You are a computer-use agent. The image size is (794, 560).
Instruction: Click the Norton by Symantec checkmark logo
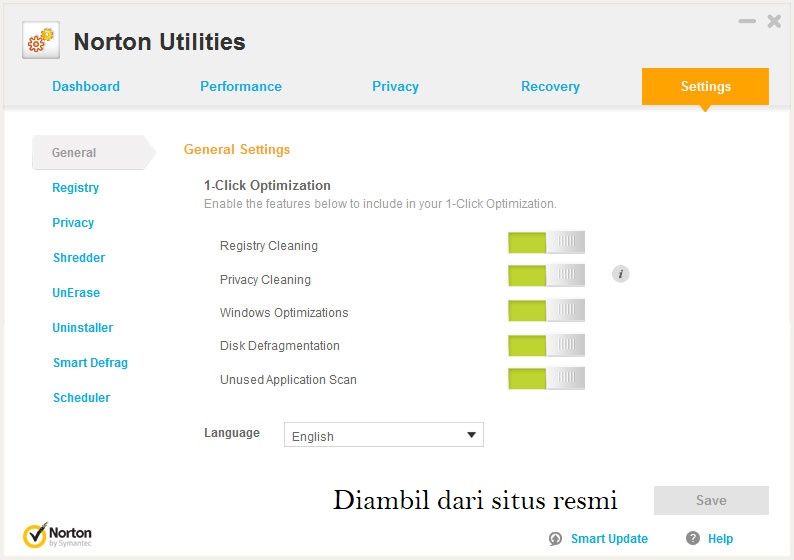tap(36, 535)
